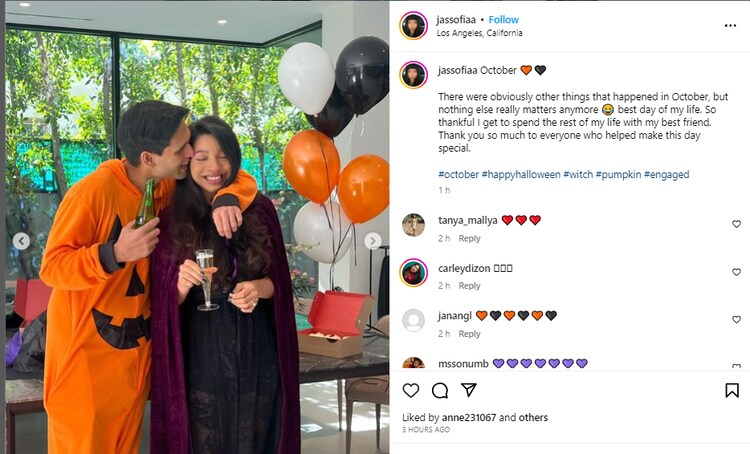Viewport: 750px width, 454px height.
Task: Go to next photo arrow
Action: pyautogui.click(x=372, y=241)
